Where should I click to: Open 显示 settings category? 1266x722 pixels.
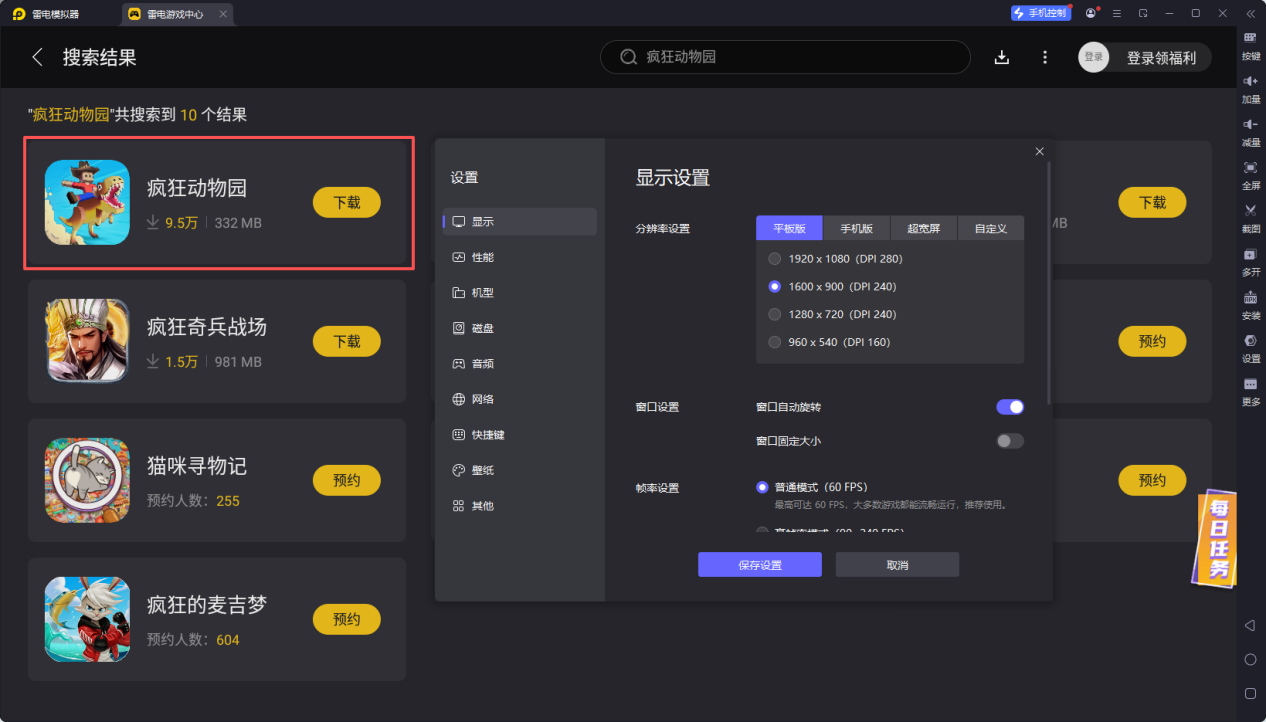tap(520, 222)
